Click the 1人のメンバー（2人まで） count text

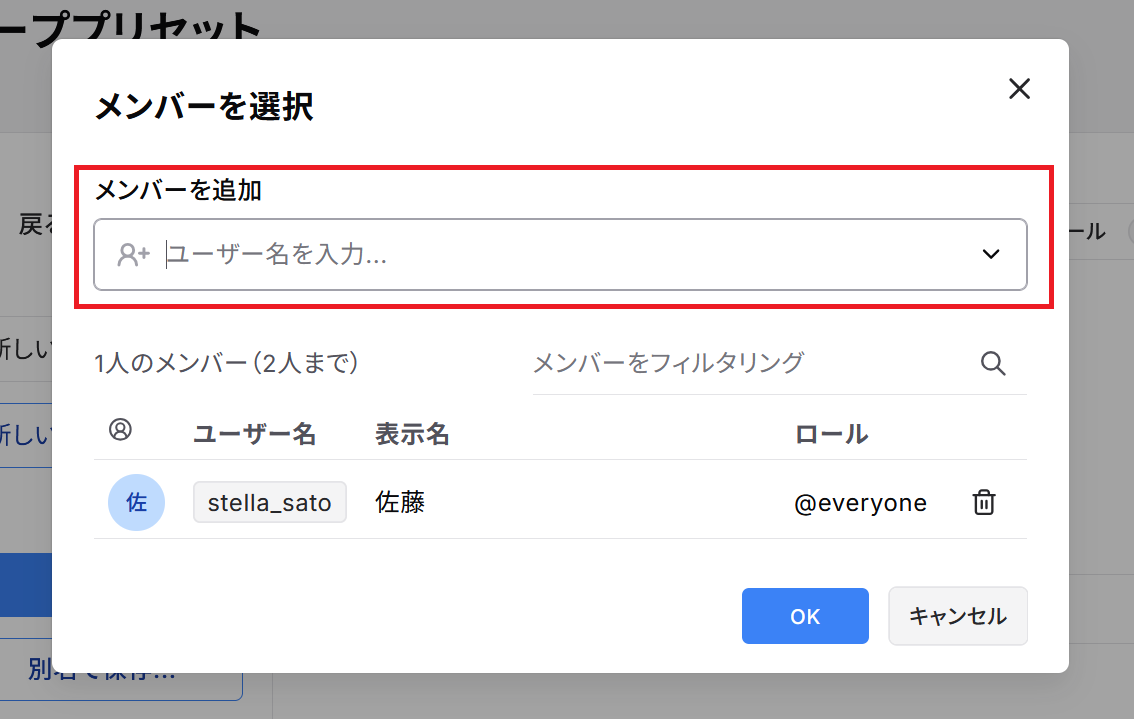click(226, 362)
